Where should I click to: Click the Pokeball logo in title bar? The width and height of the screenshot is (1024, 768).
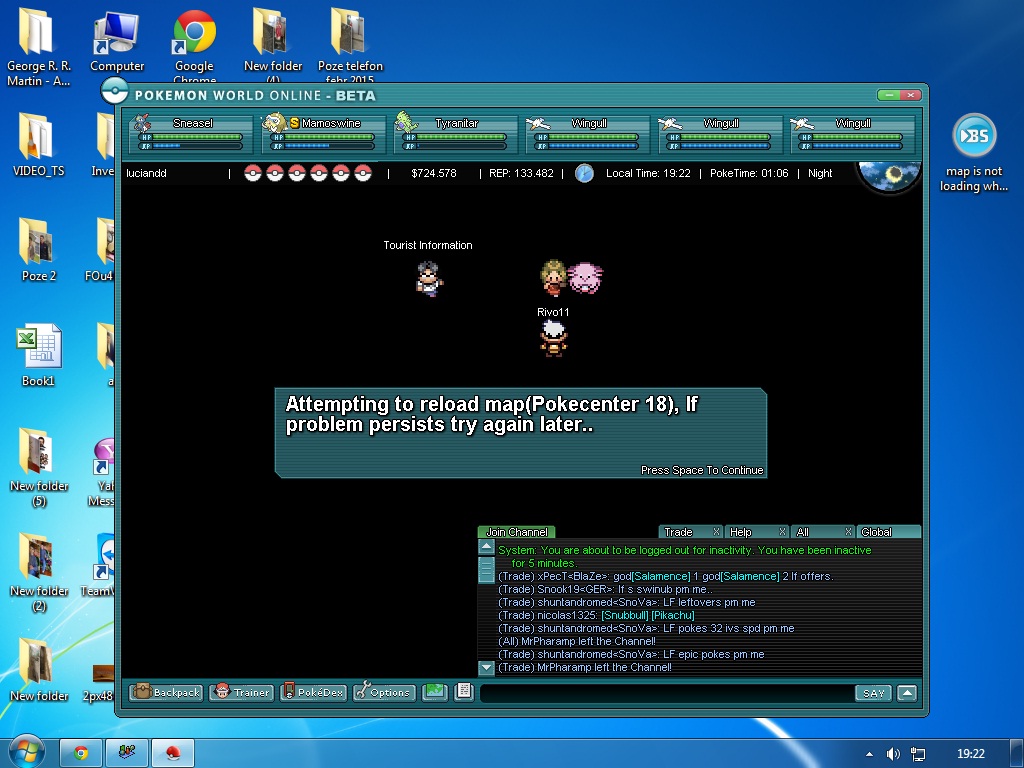(x=115, y=91)
